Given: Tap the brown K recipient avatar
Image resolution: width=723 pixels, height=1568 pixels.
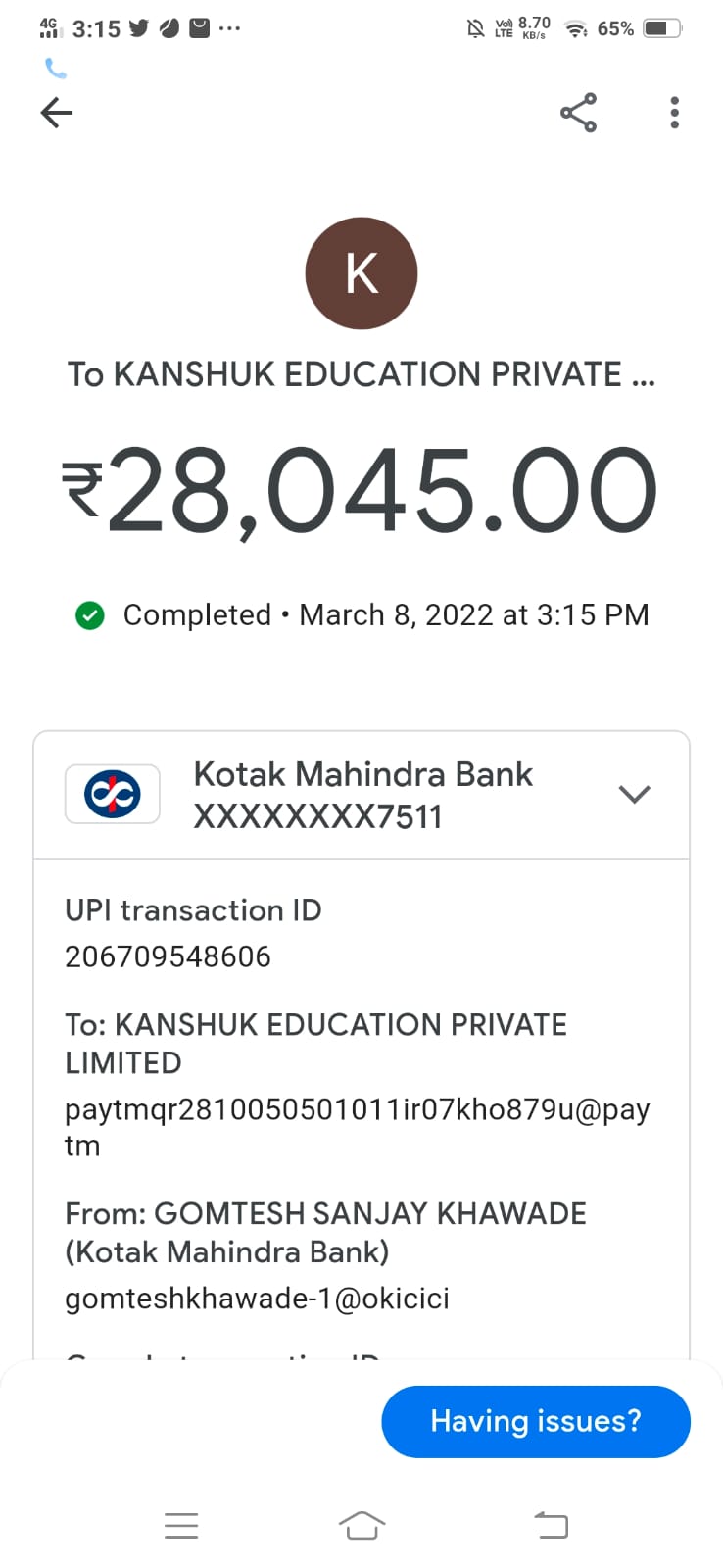Looking at the screenshot, I should pos(361,273).
